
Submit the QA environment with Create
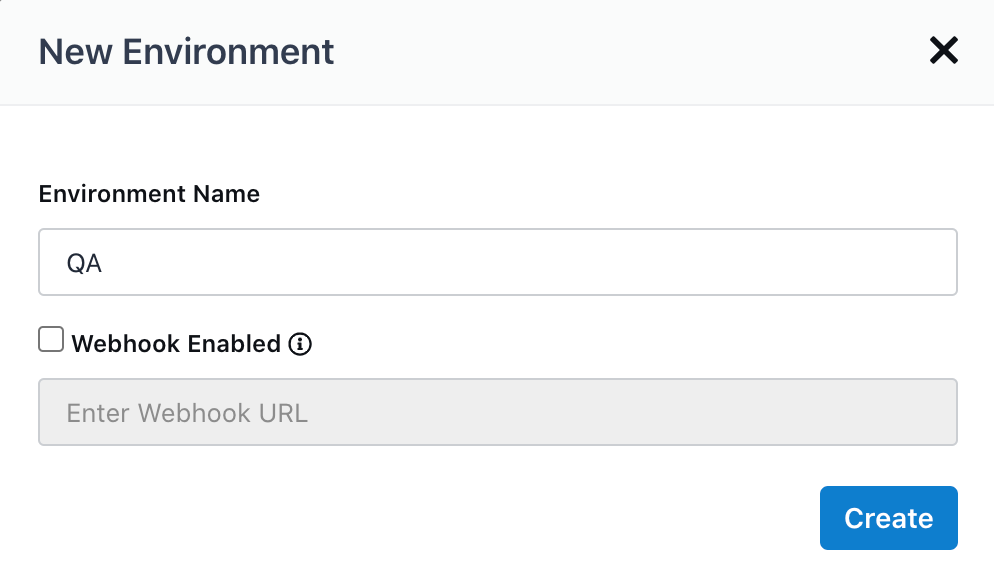pyautogui.click(x=888, y=518)
